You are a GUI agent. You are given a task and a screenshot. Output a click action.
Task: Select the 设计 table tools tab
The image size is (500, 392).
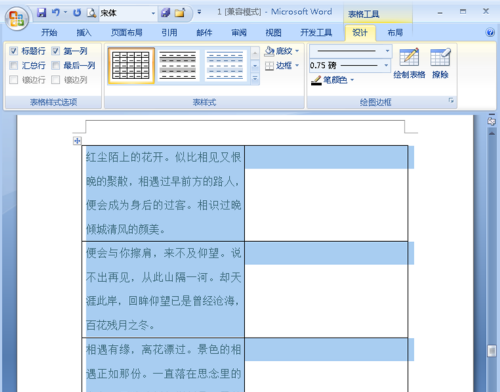[x=360, y=33]
